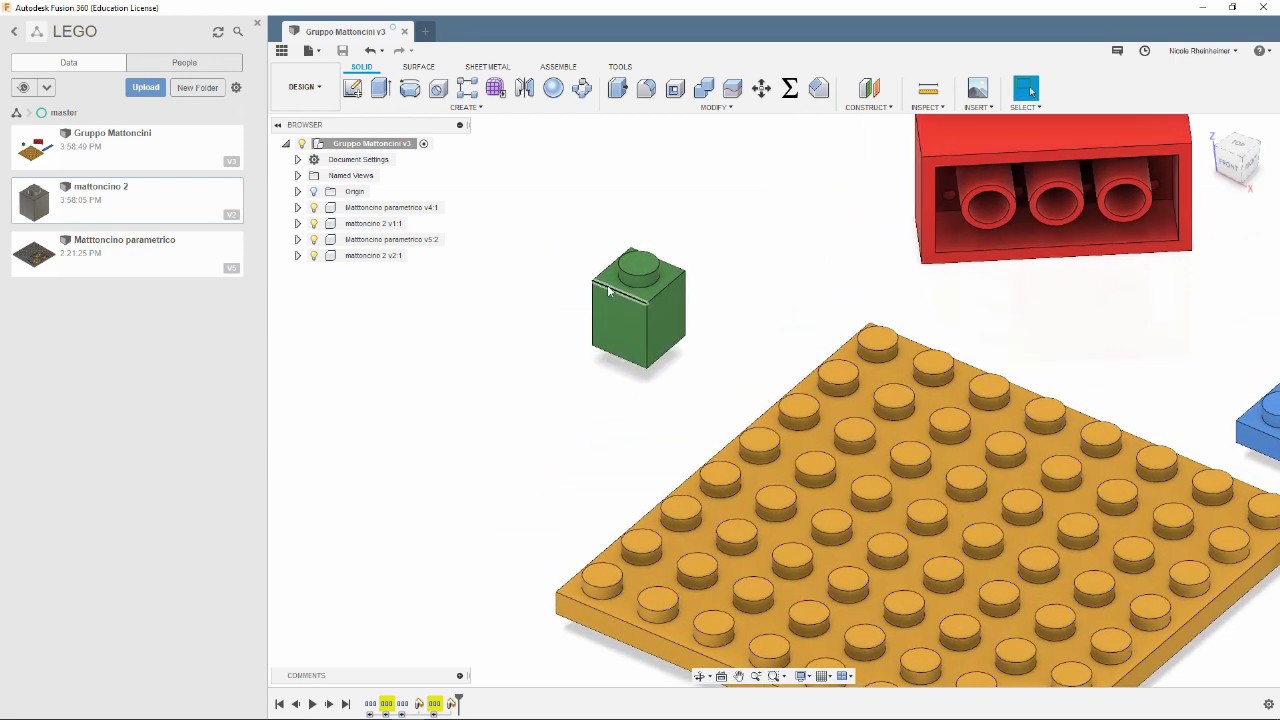The image size is (1280, 720).
Task: Click the ViewCube navigation cube
Action: (x=1238, y=157)
